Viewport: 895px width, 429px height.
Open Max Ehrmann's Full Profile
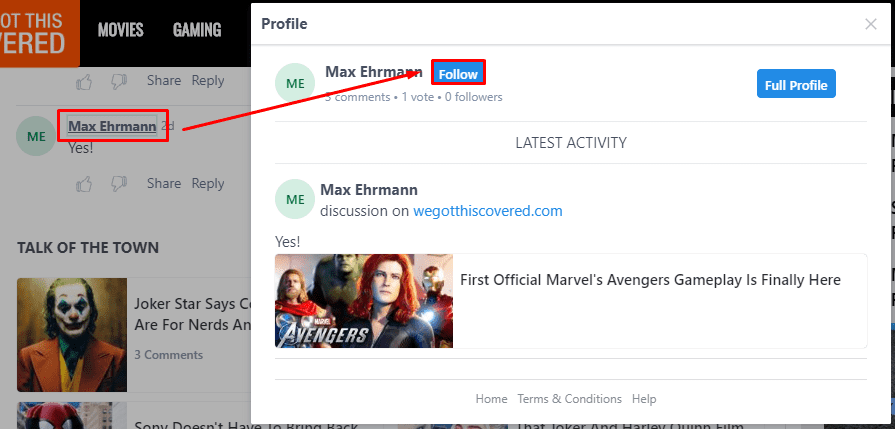click(795, 85)
